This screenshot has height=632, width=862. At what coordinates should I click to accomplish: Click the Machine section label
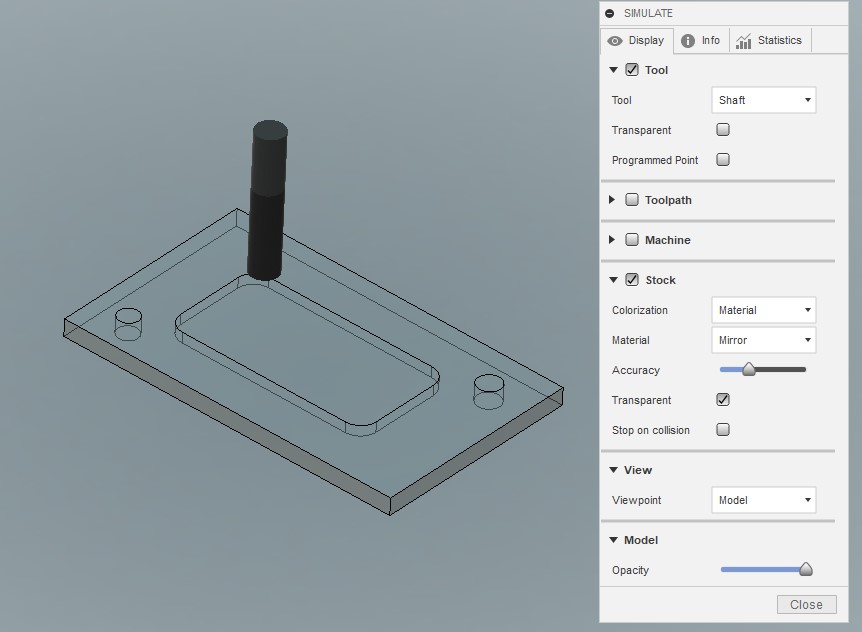668,240
